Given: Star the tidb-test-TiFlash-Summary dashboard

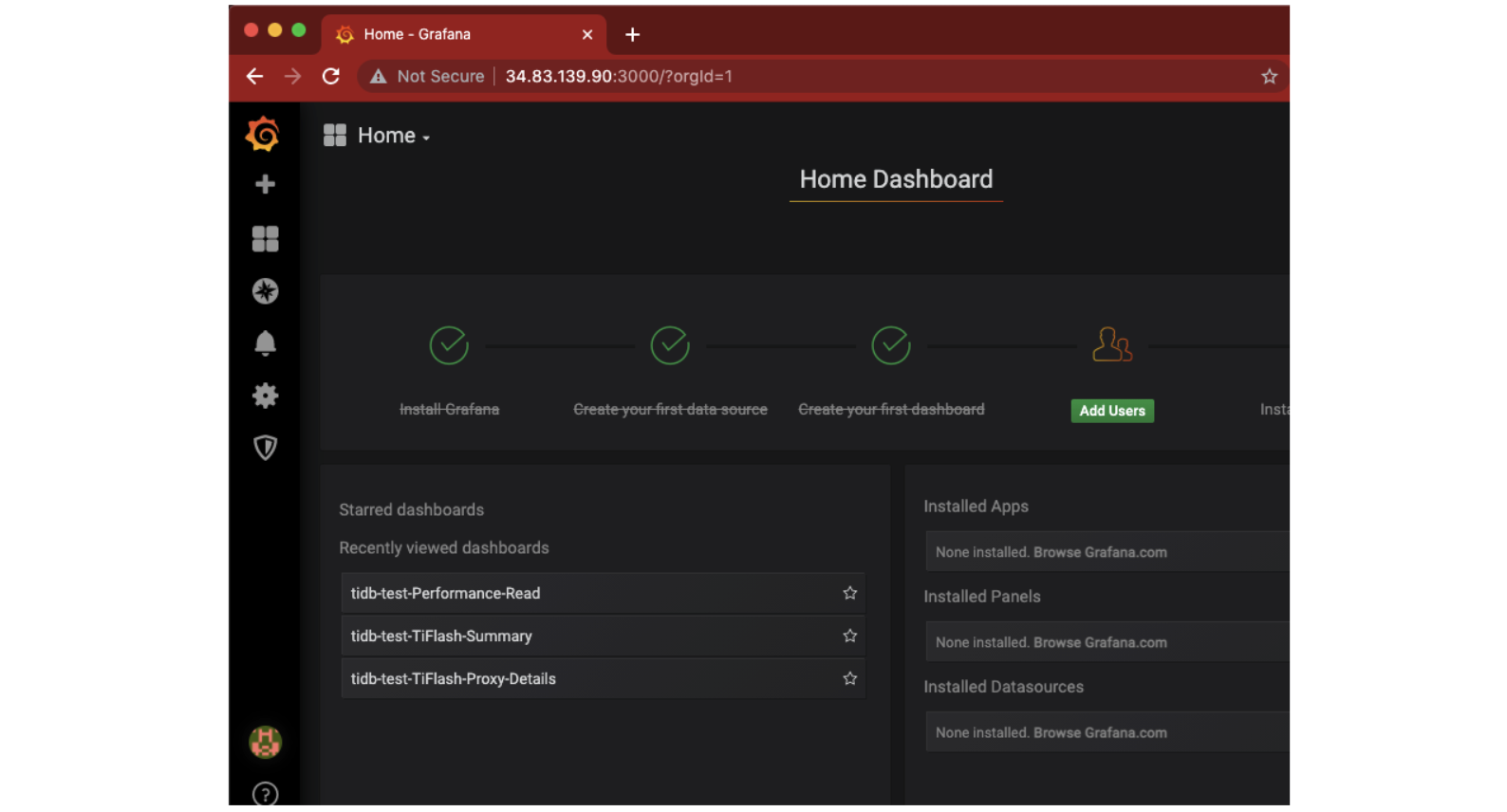Looking at the screenshot, I should click(849, 636).
